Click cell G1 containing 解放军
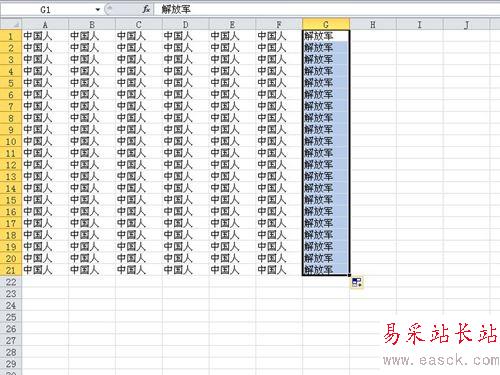Viewport: 500px width, 375px height. (x=326, y=36)
